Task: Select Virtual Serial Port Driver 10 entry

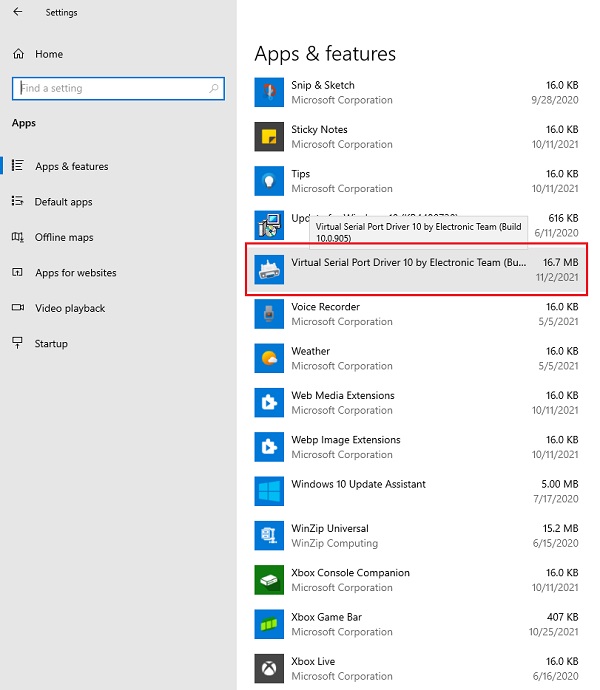Action: tap(416, 269)
